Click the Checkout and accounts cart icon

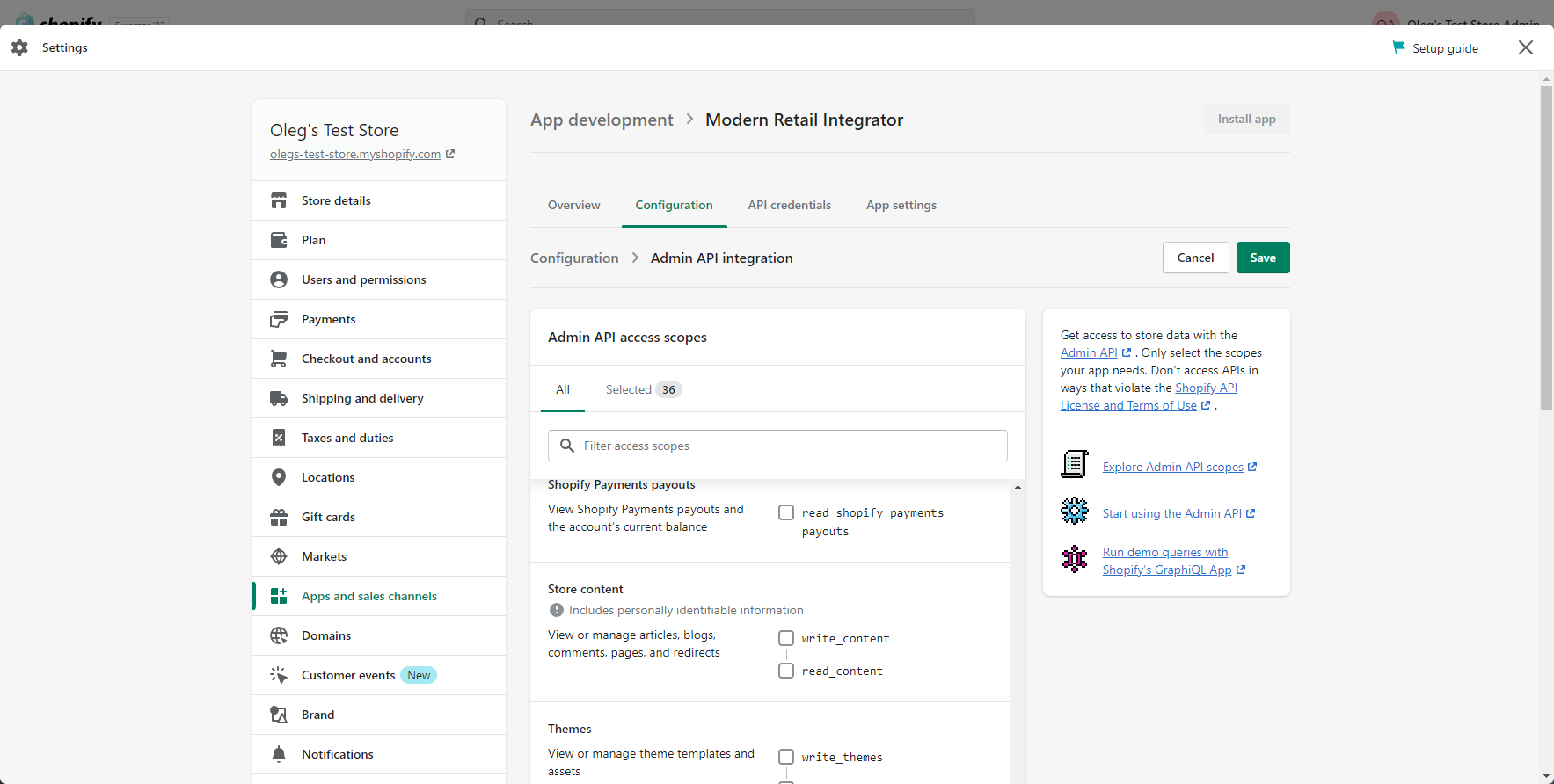point(279,359)
